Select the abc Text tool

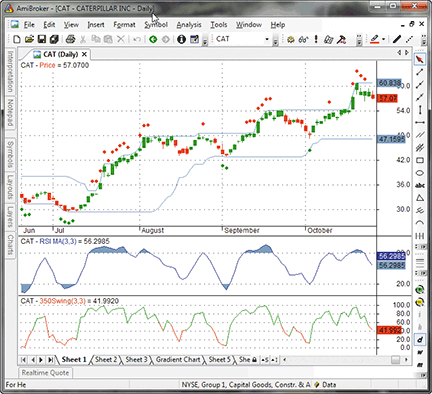[x=420, y=185]
